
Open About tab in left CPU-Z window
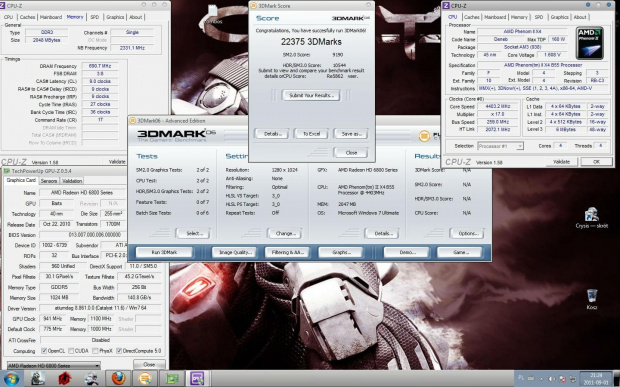pyautogui.click(x=136, y=17)
